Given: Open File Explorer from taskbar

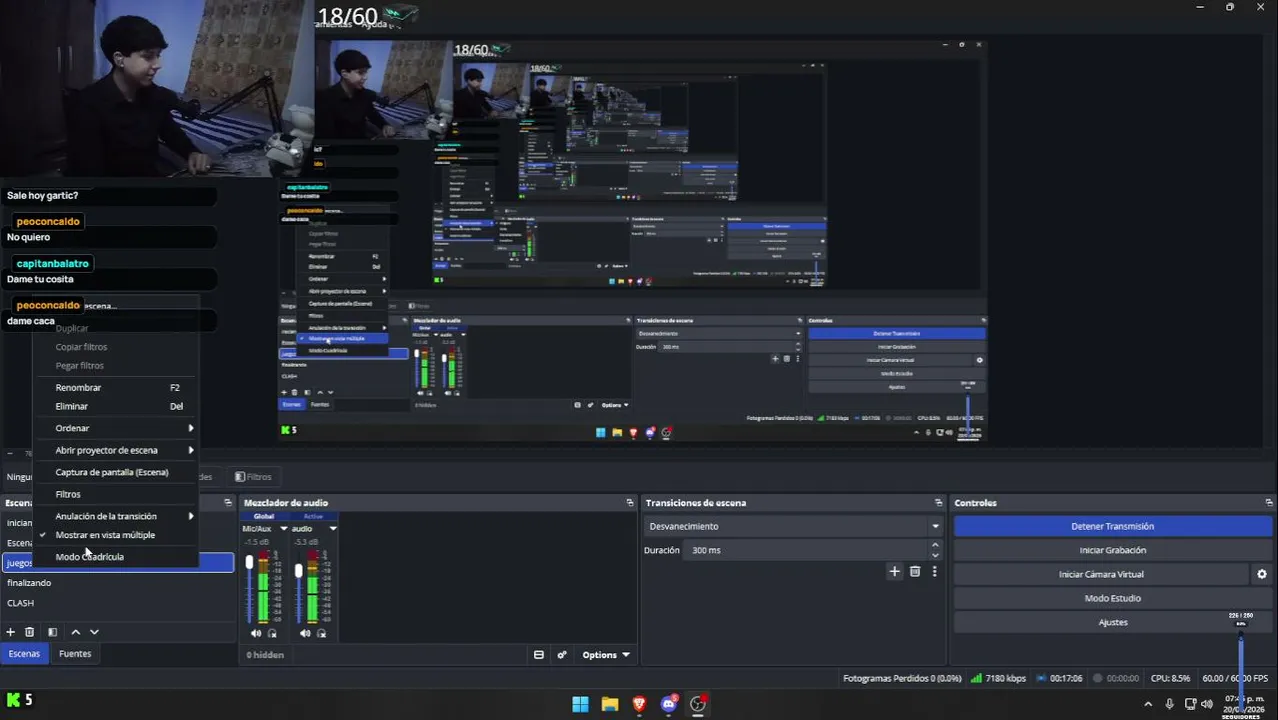Looking at the screenshot, I should click(610, 704).
